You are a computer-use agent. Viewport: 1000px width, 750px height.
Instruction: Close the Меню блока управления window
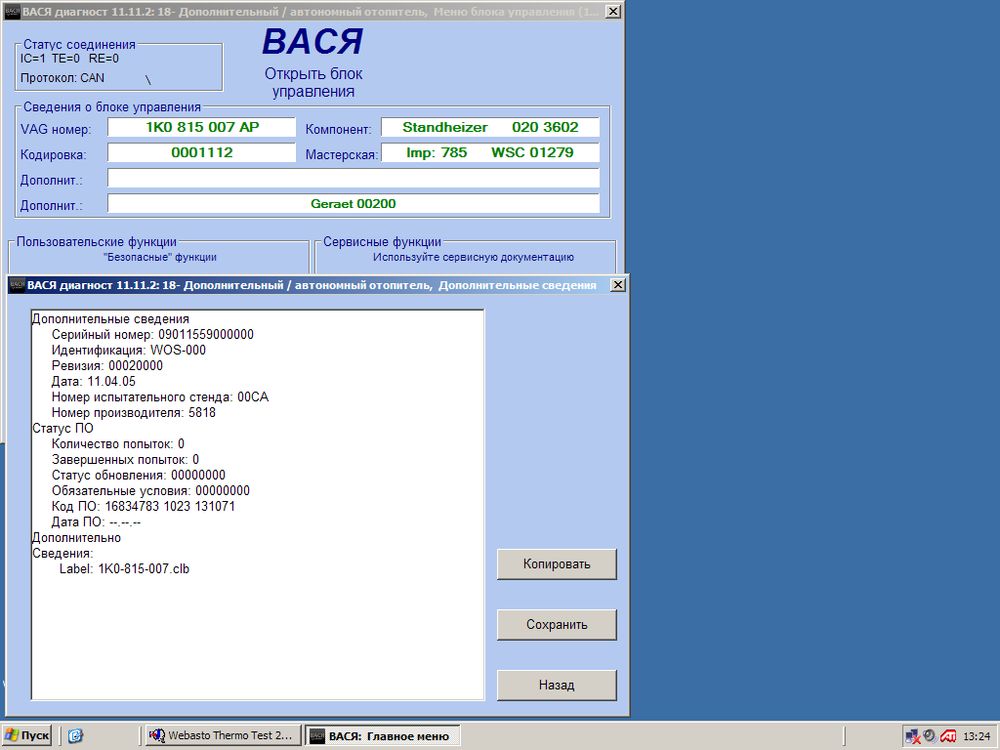(612, 11)
